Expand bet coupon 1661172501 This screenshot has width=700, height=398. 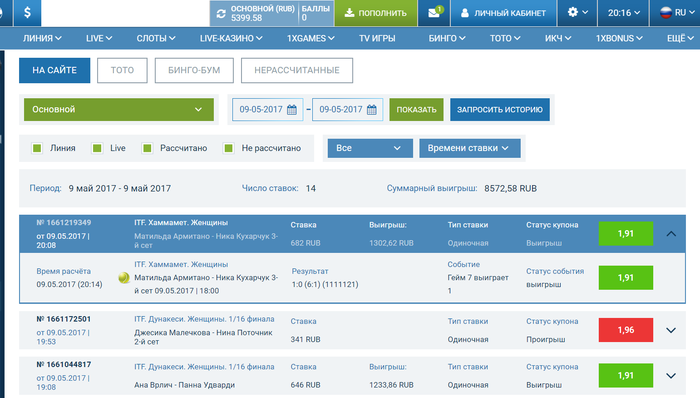tap(671, 330)
